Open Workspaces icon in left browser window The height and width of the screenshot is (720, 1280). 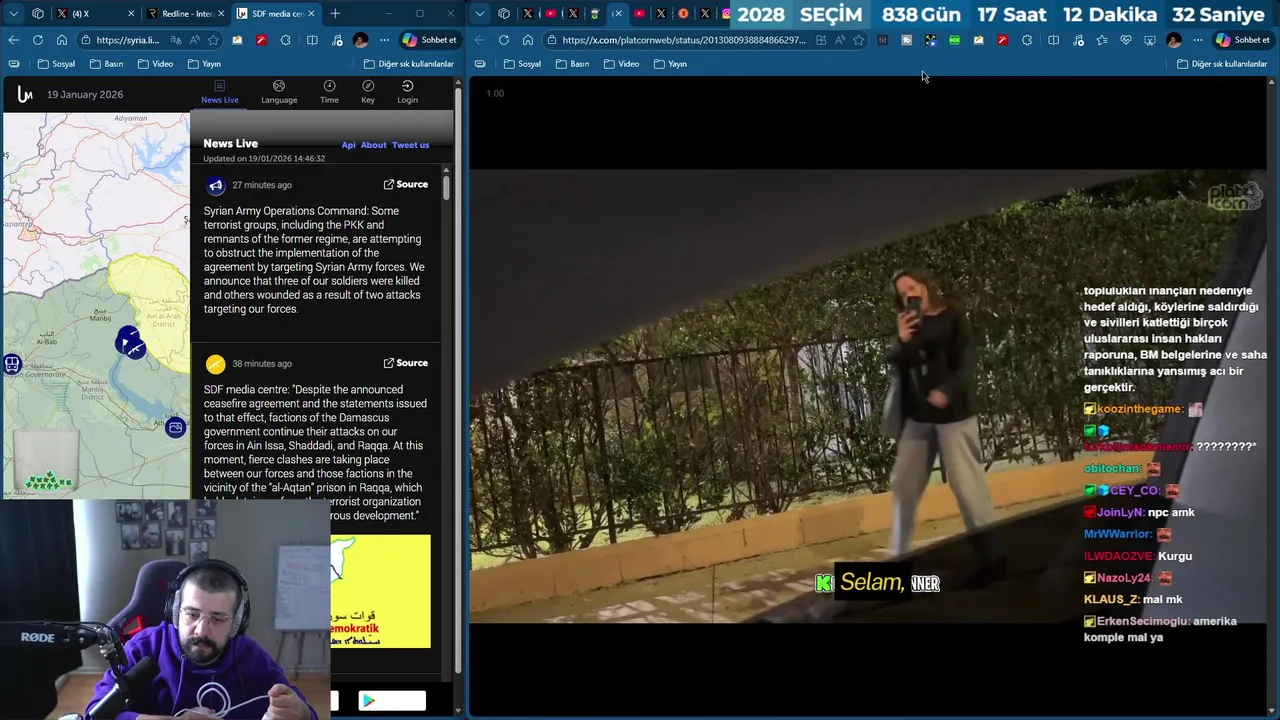point(38,13)
